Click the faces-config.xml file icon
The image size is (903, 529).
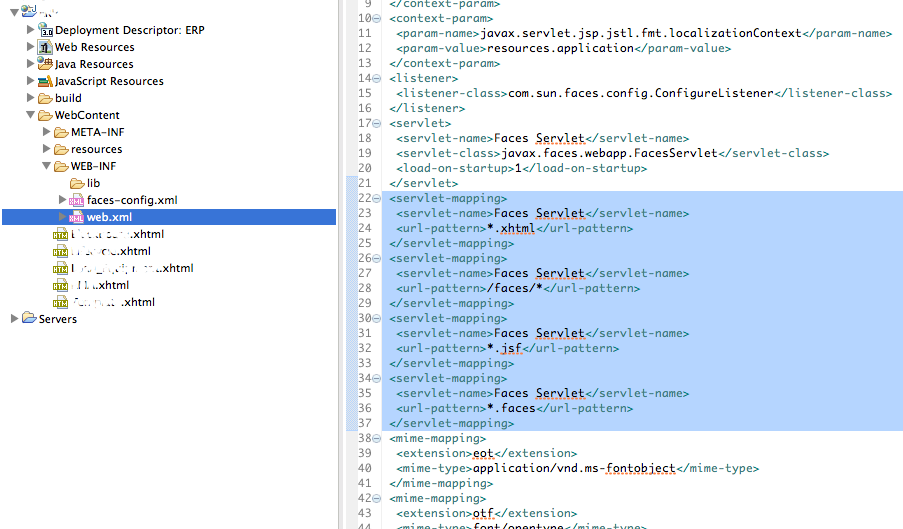(x=77, y=200)
